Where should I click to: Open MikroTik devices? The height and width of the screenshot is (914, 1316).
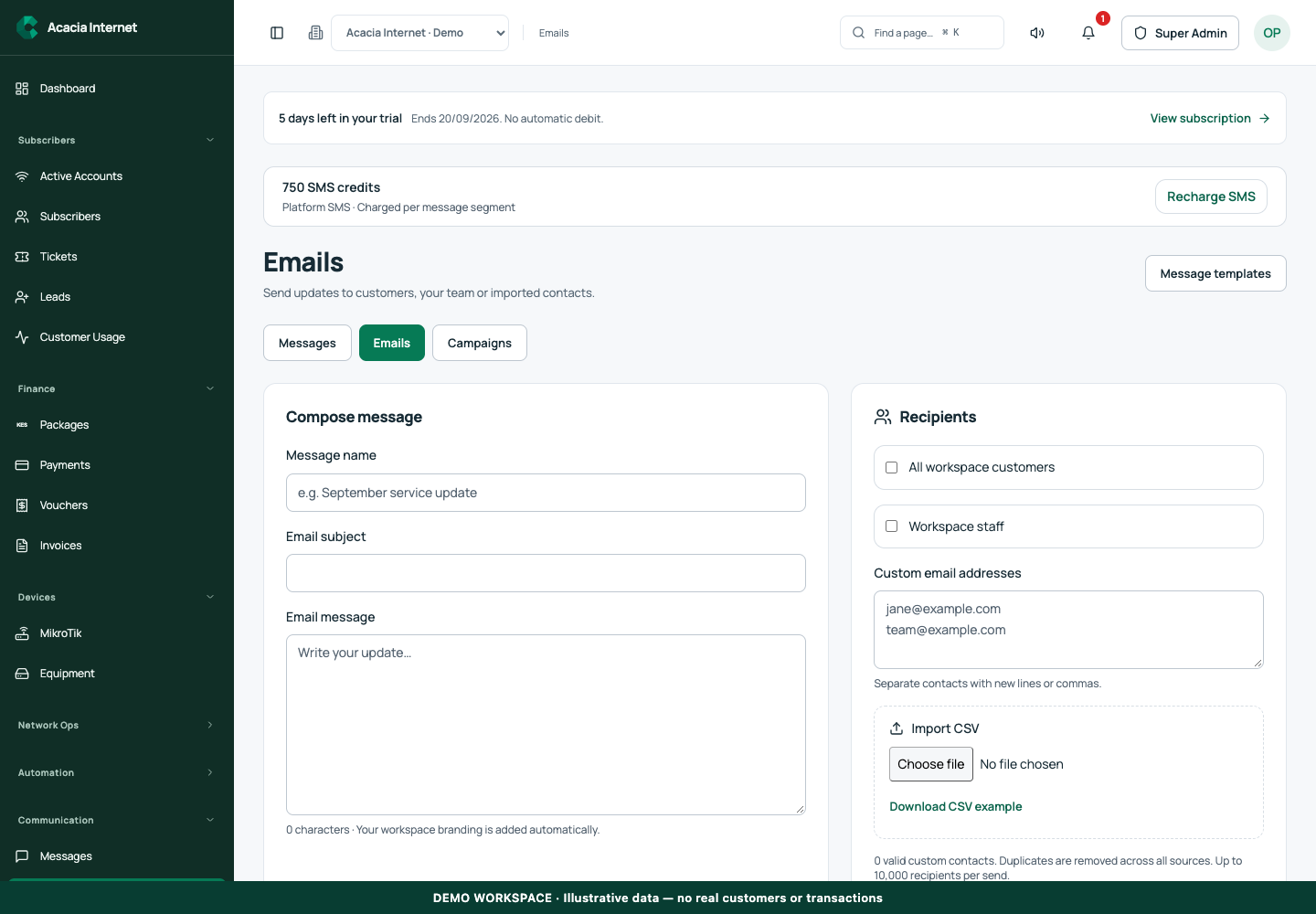coord(117,633)
